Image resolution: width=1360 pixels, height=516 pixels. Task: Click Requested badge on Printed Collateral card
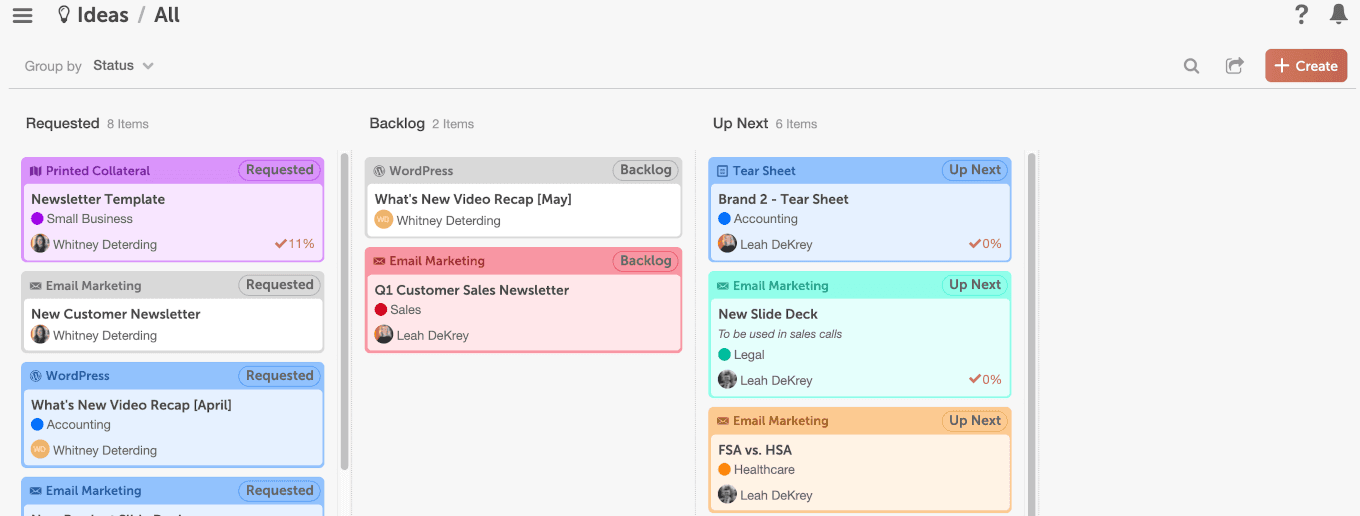(280, 170)
